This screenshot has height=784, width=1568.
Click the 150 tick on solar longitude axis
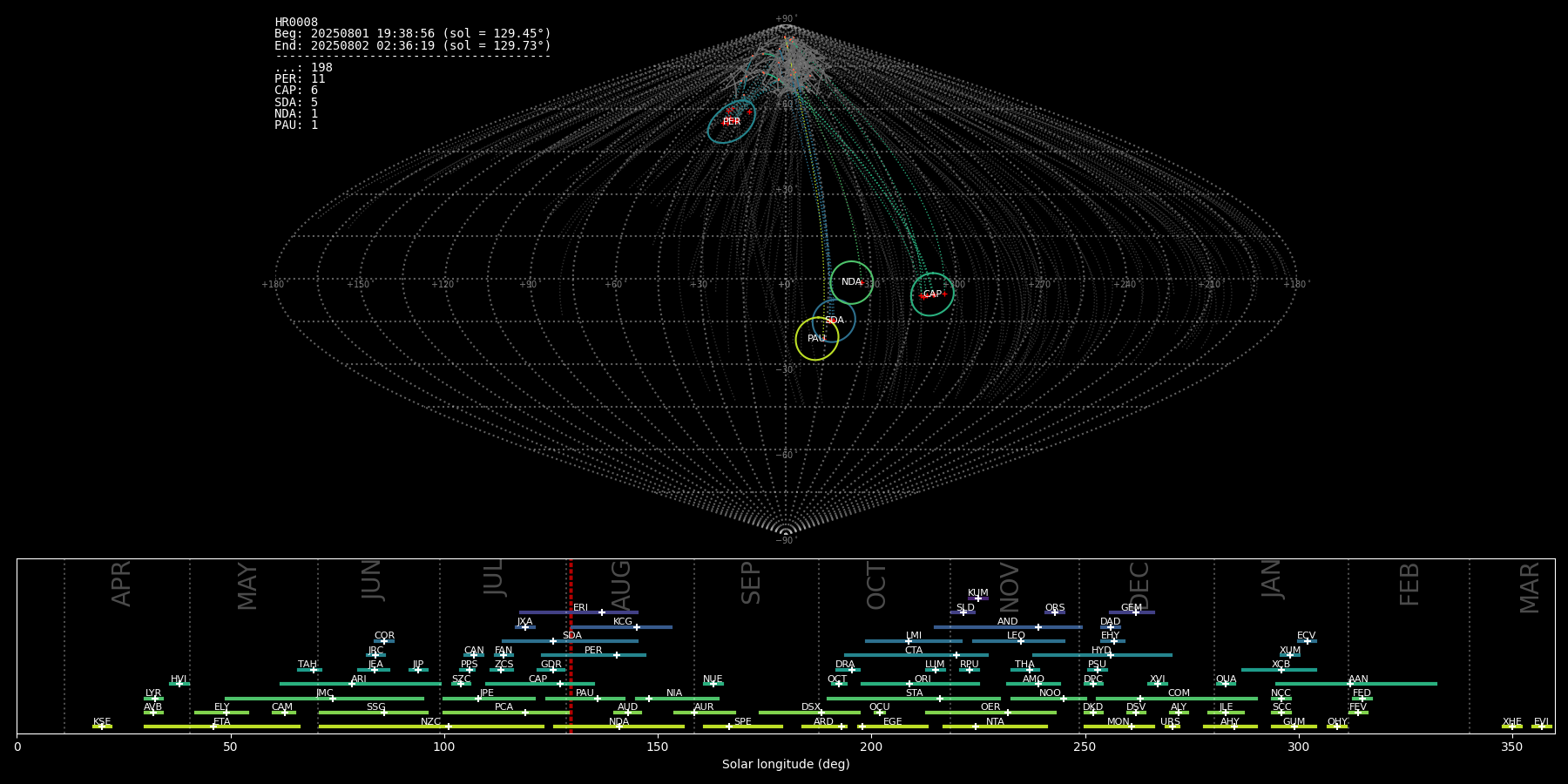tap(658, 747)
